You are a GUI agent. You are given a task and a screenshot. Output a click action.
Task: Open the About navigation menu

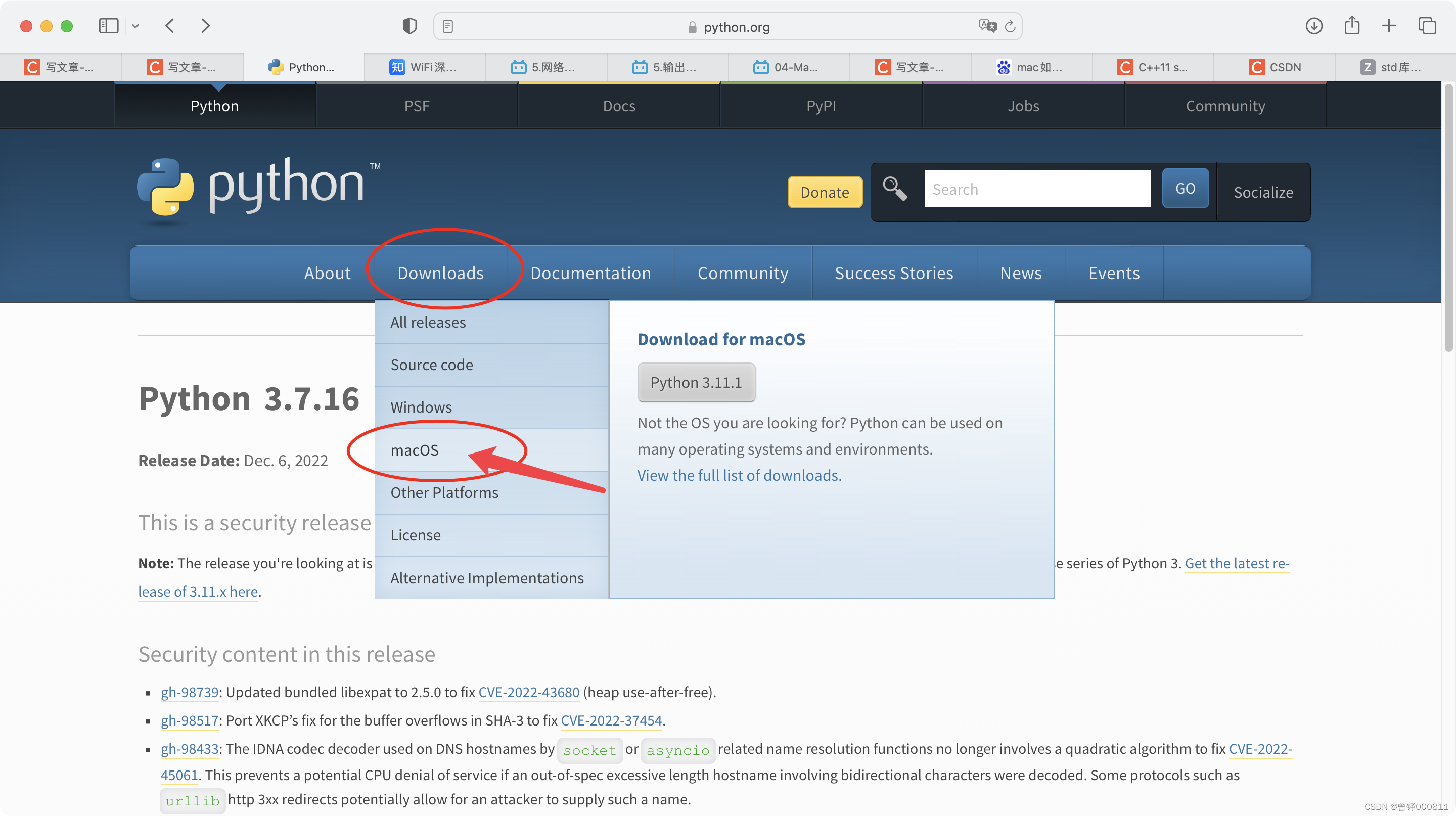click(327, 273)
